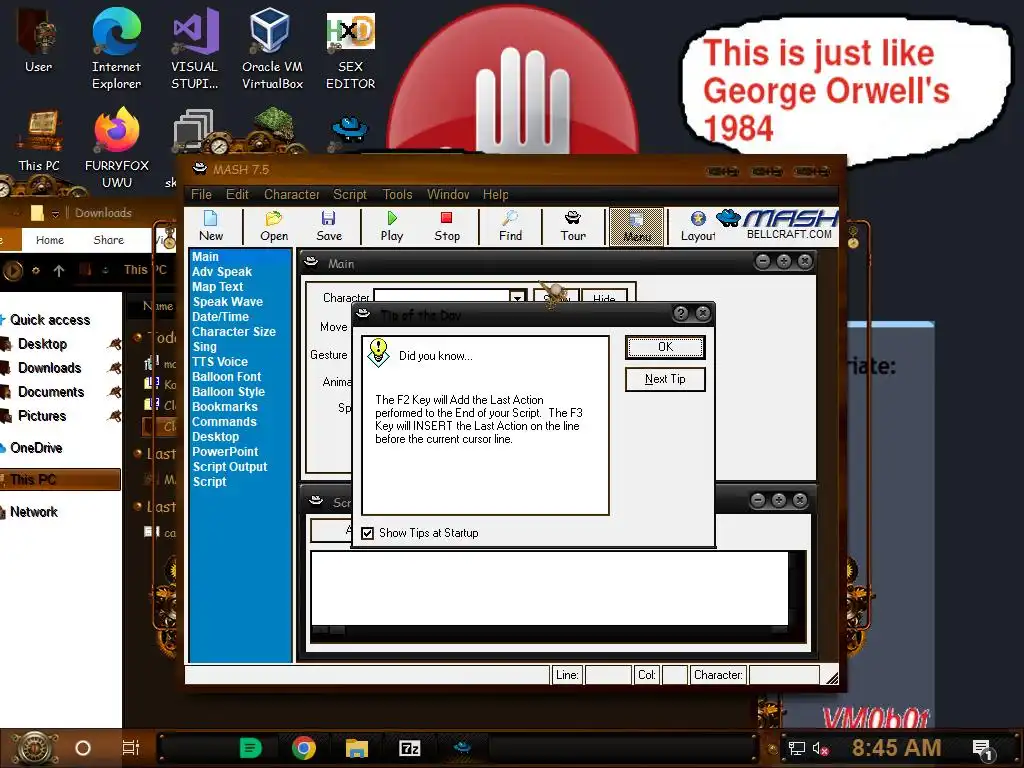Open PowerPoint in the side menu
Image resolution: width=1024 pixels, height=768 pixels.
coord(225,452)
